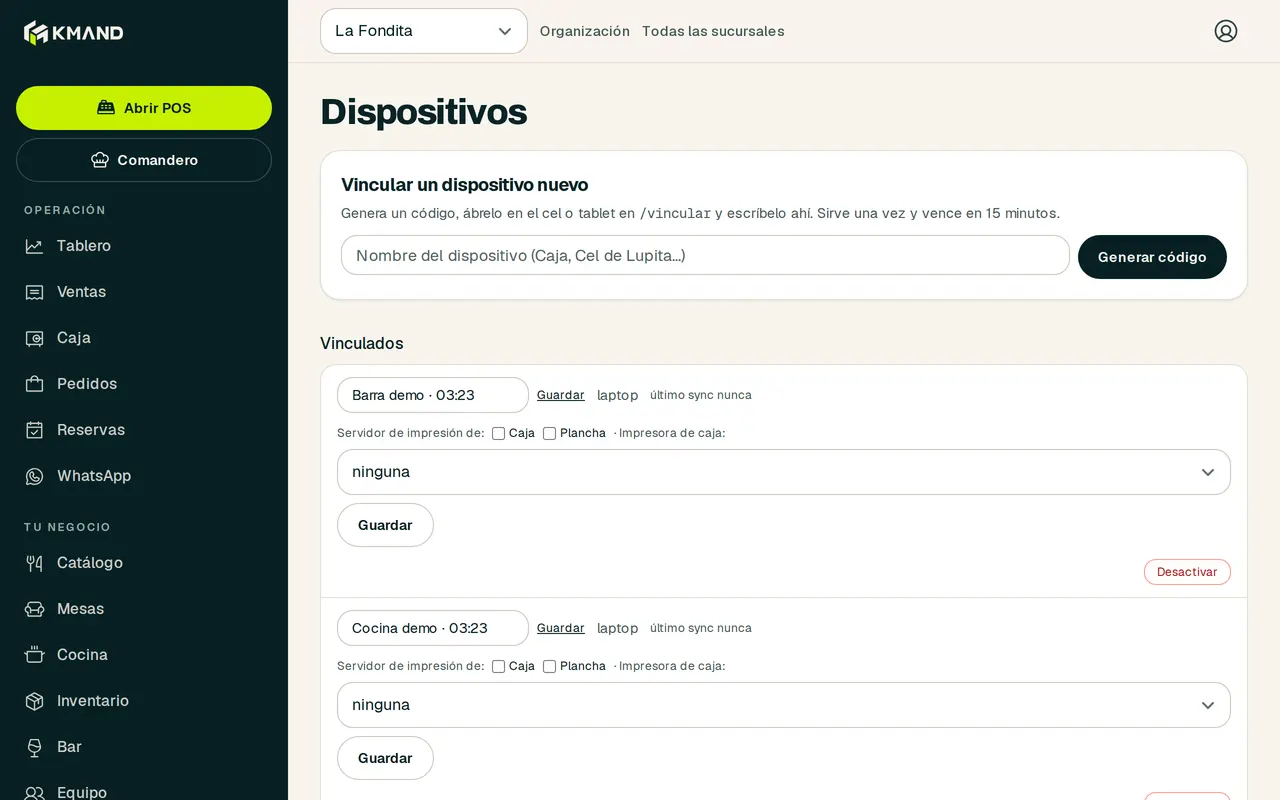Click the Caja cash register icon
Image resolution: width=1280 pixels, height=800 pixels.
34,338
